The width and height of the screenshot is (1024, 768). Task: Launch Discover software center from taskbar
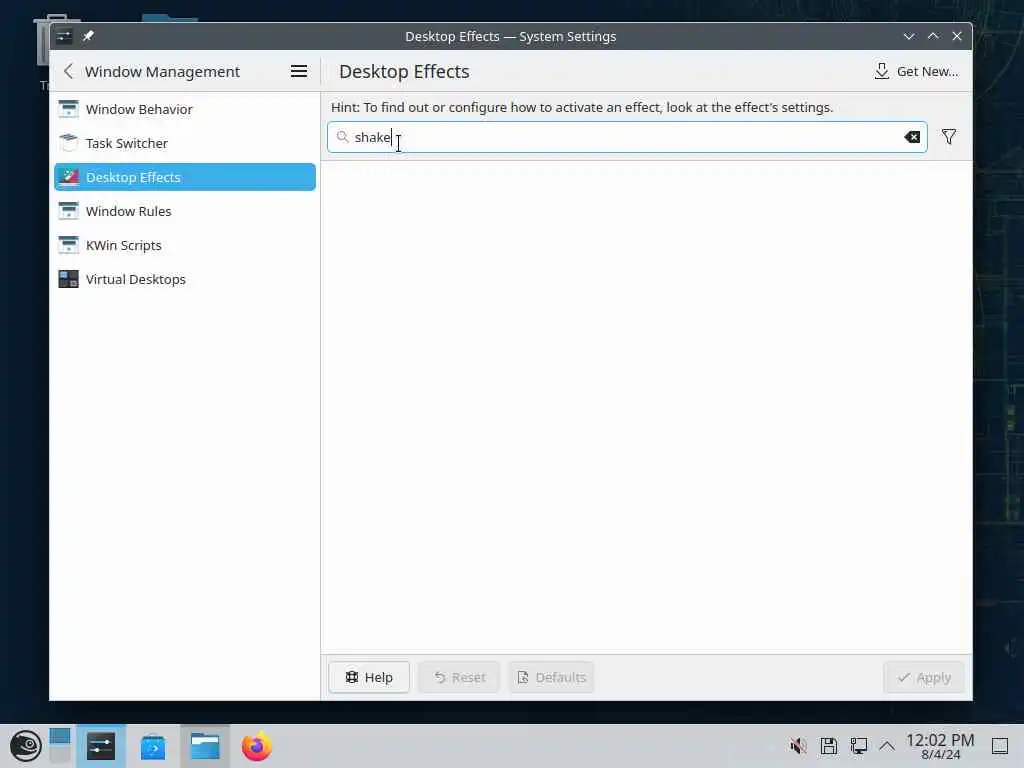point(153,746)
